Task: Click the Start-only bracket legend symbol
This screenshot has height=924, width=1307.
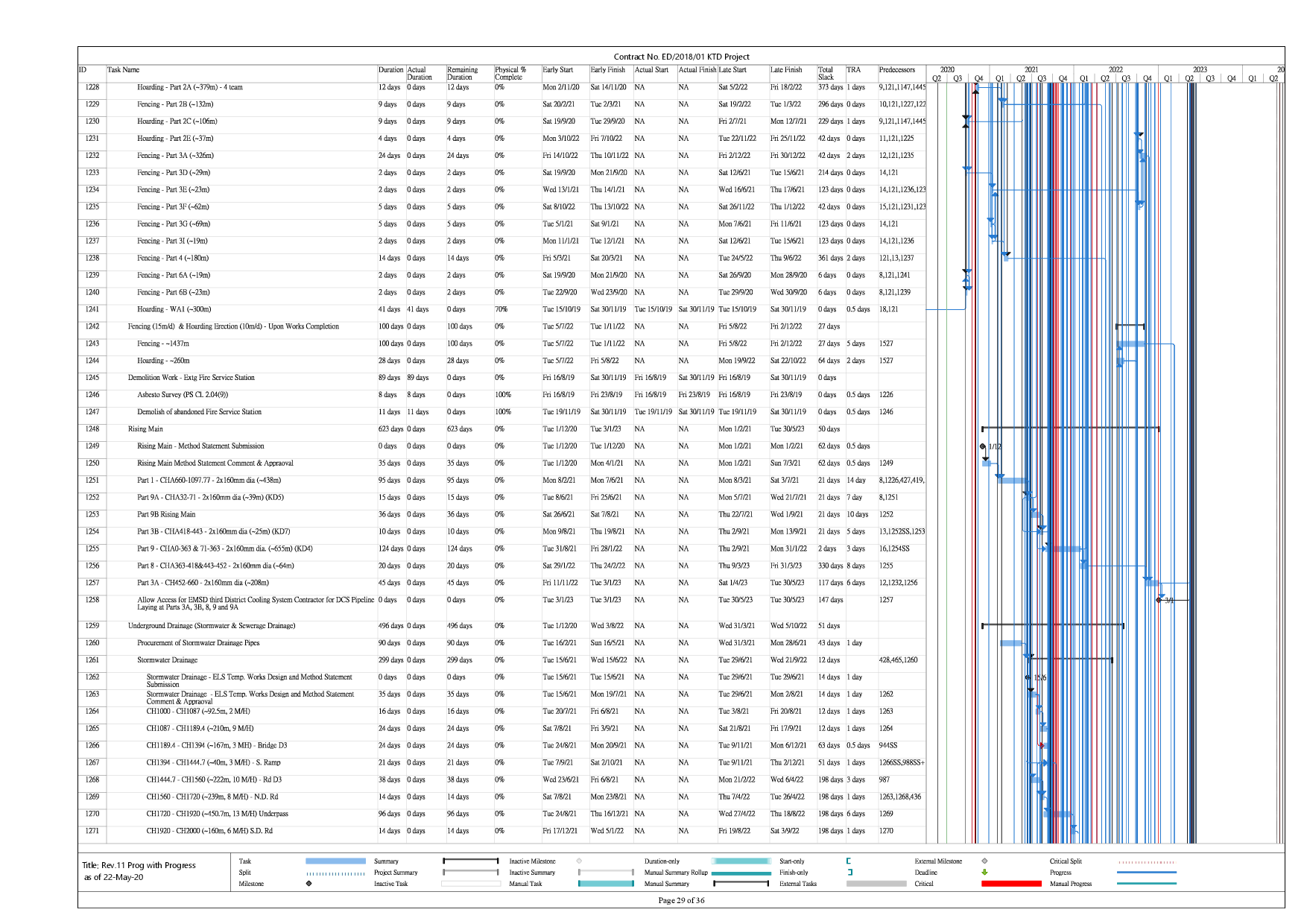Action: click(849, 861)
